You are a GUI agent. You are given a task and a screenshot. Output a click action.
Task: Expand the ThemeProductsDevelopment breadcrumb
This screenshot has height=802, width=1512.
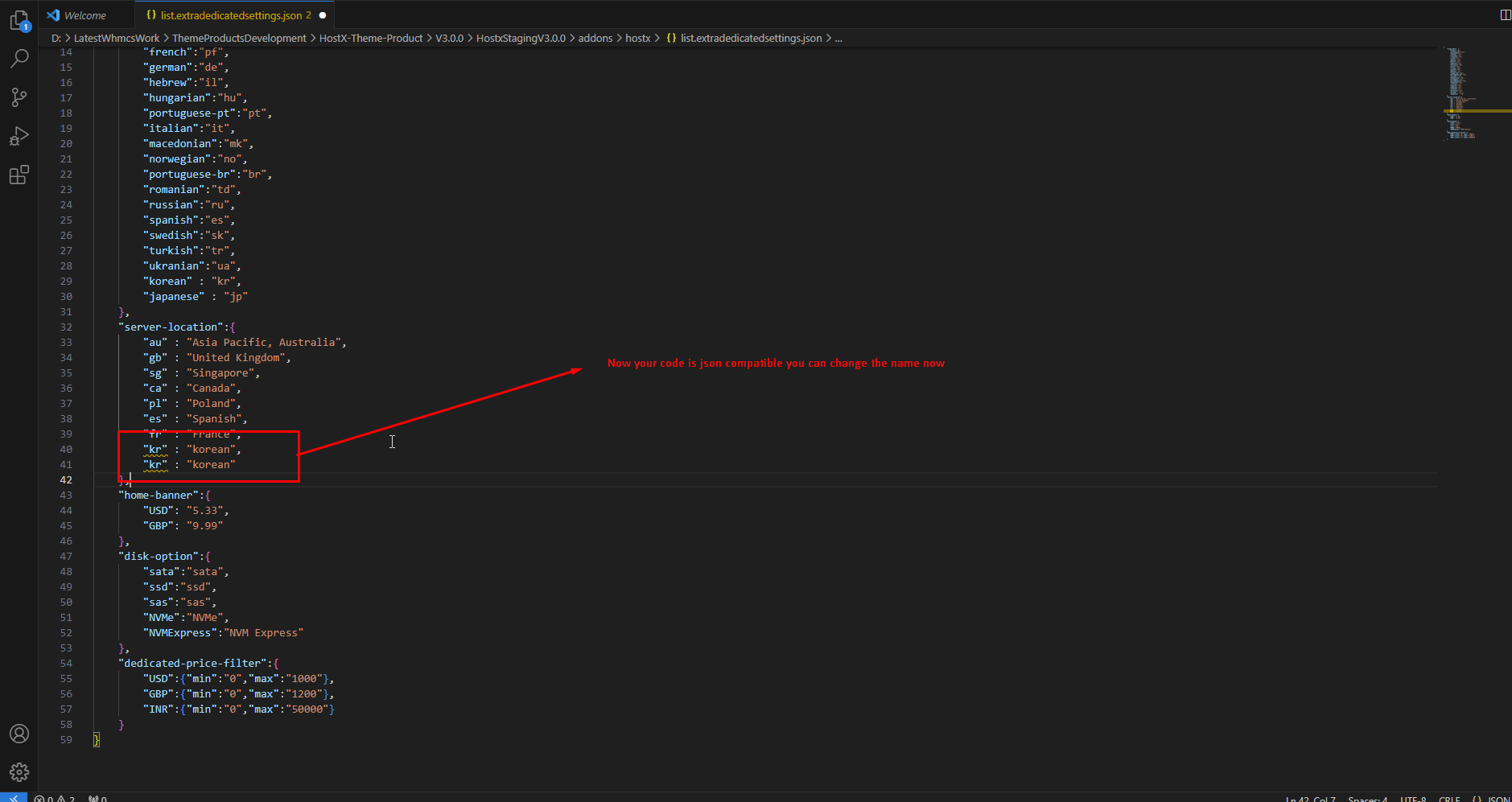(239, 38)
